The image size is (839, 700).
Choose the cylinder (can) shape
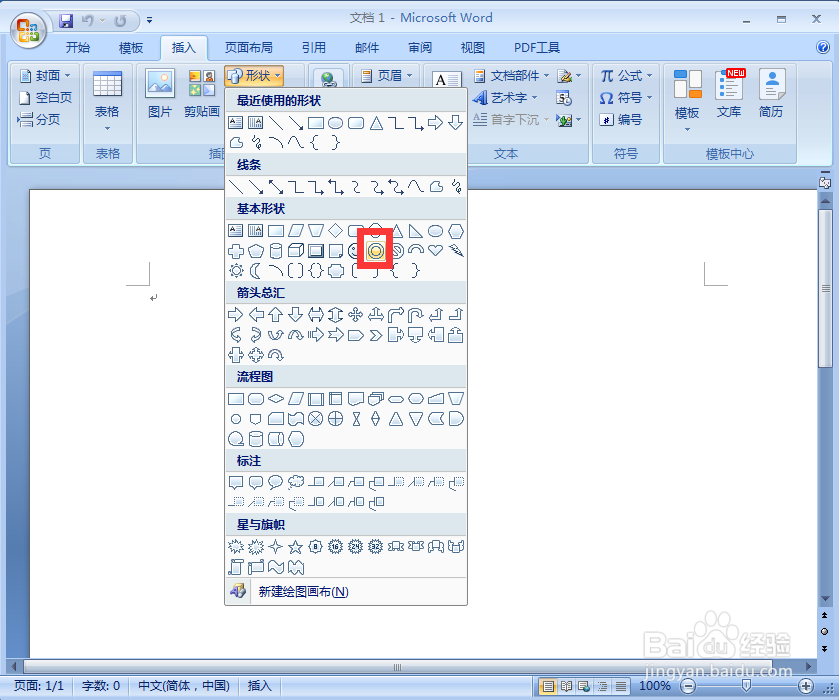pos(276,250)
